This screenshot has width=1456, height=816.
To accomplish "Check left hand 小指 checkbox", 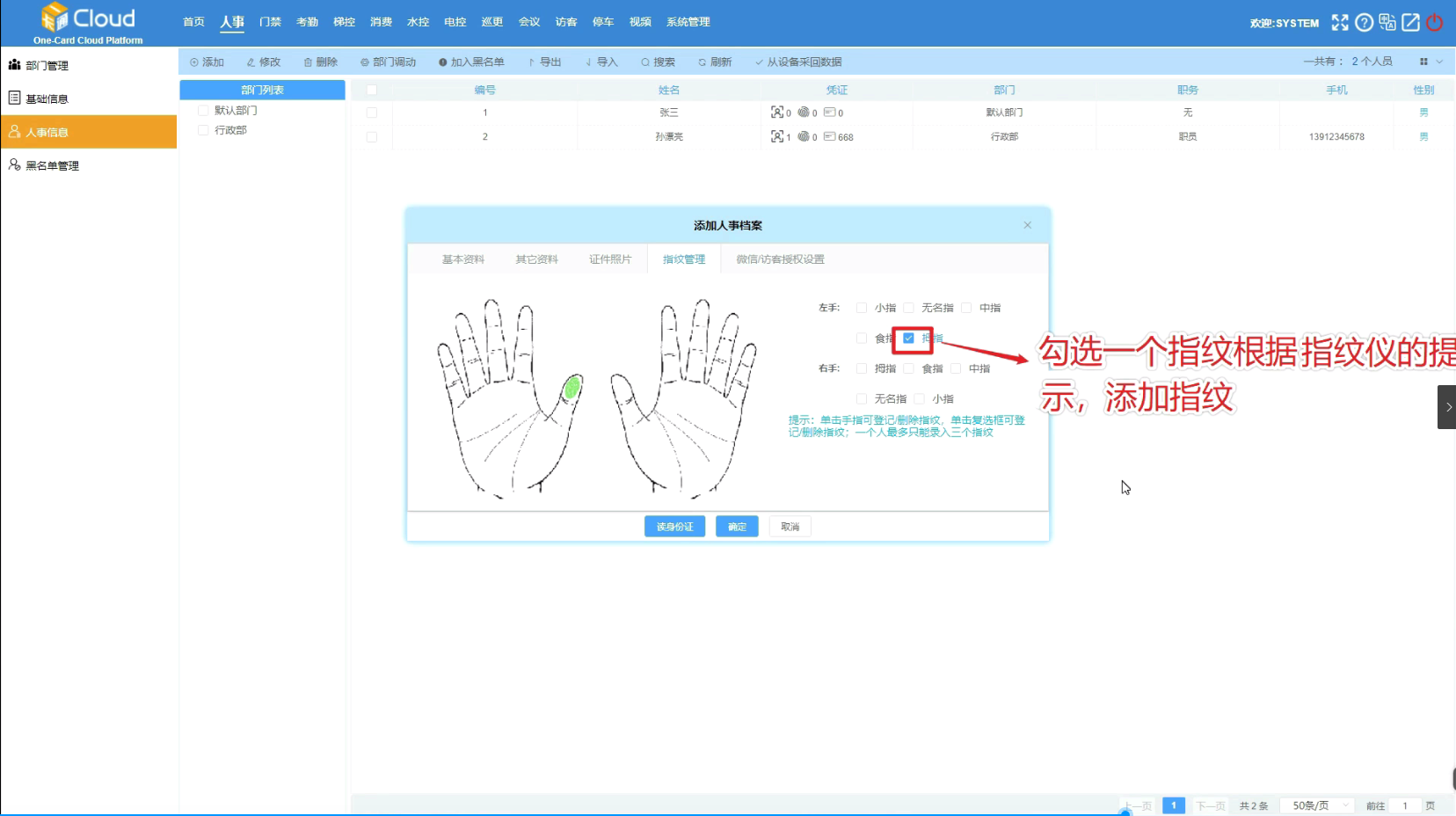I will 862,308.
